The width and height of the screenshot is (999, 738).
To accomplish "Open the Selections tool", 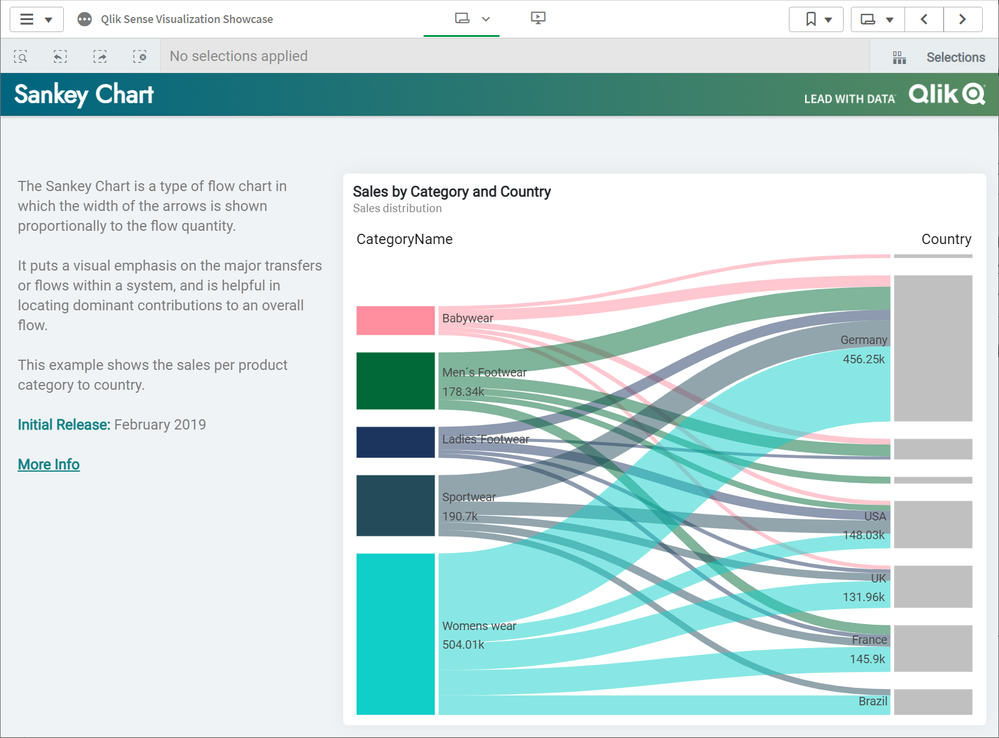I will [935, 57].
